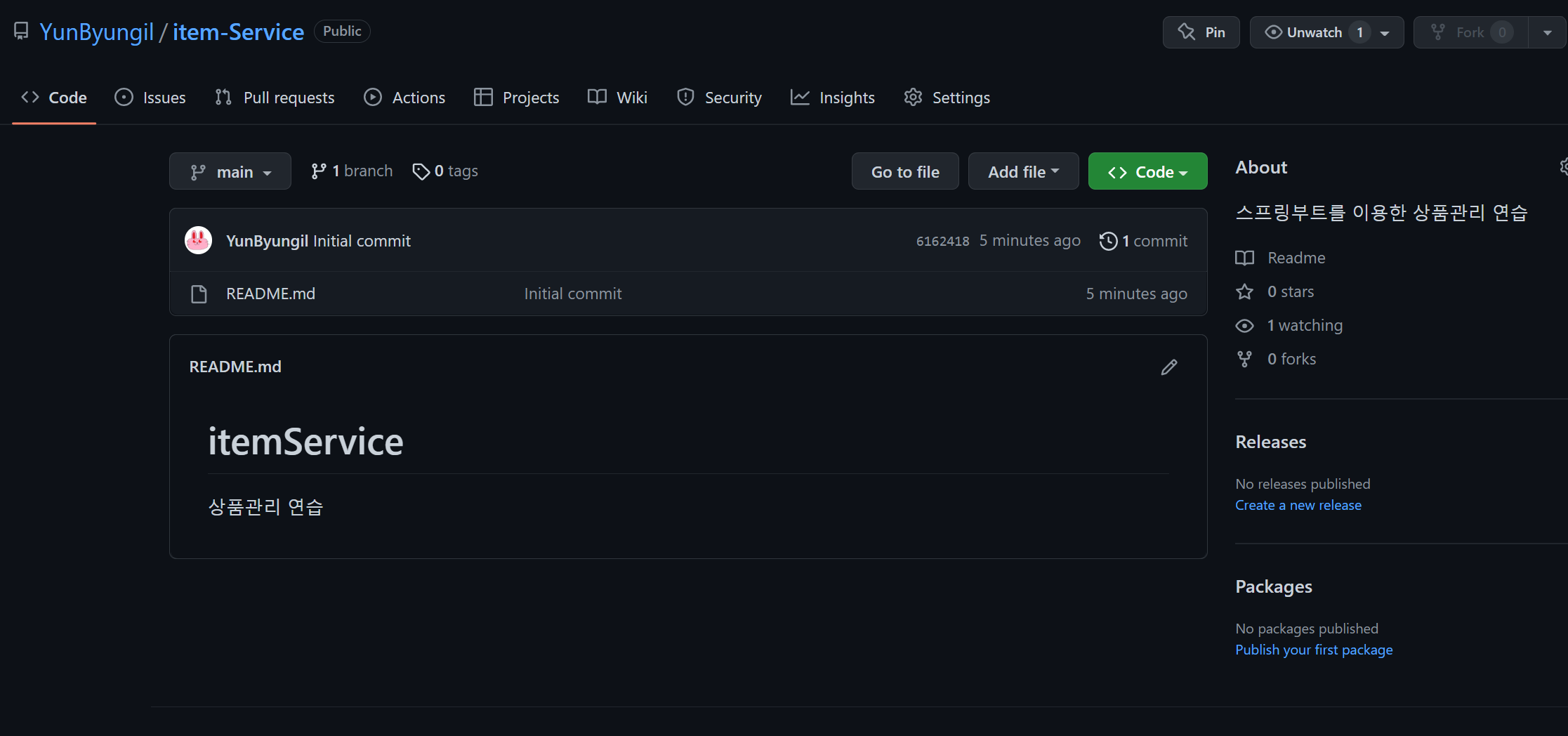Click the Go to file button
Screen dimensions: 1568x736
coord(905,171)
